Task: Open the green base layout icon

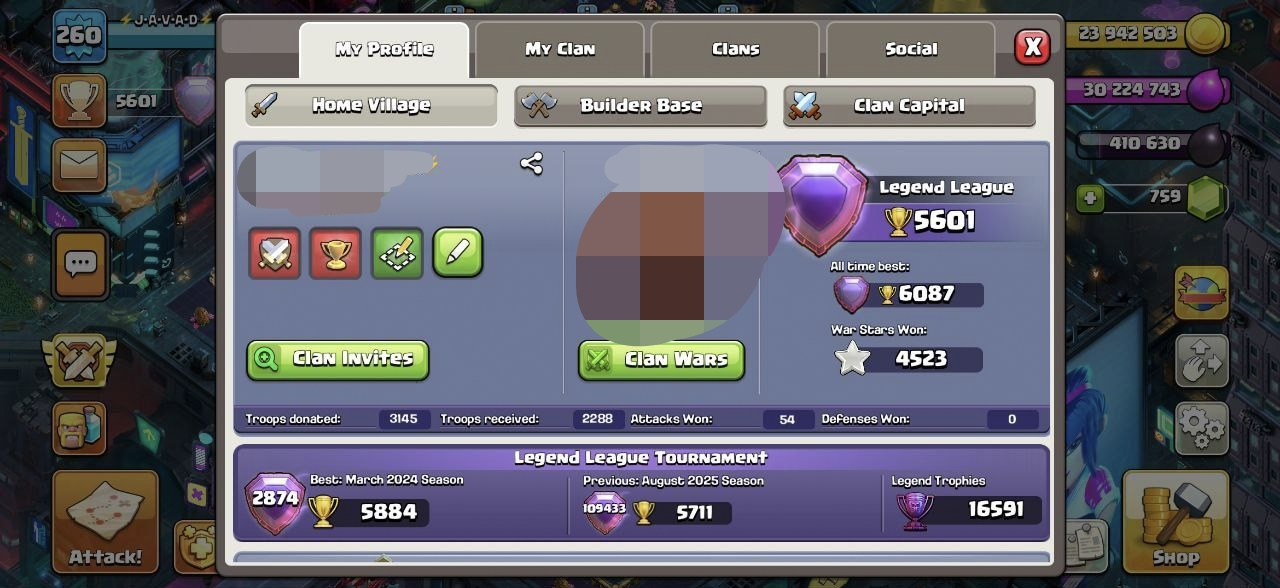Action: [397, 253]
